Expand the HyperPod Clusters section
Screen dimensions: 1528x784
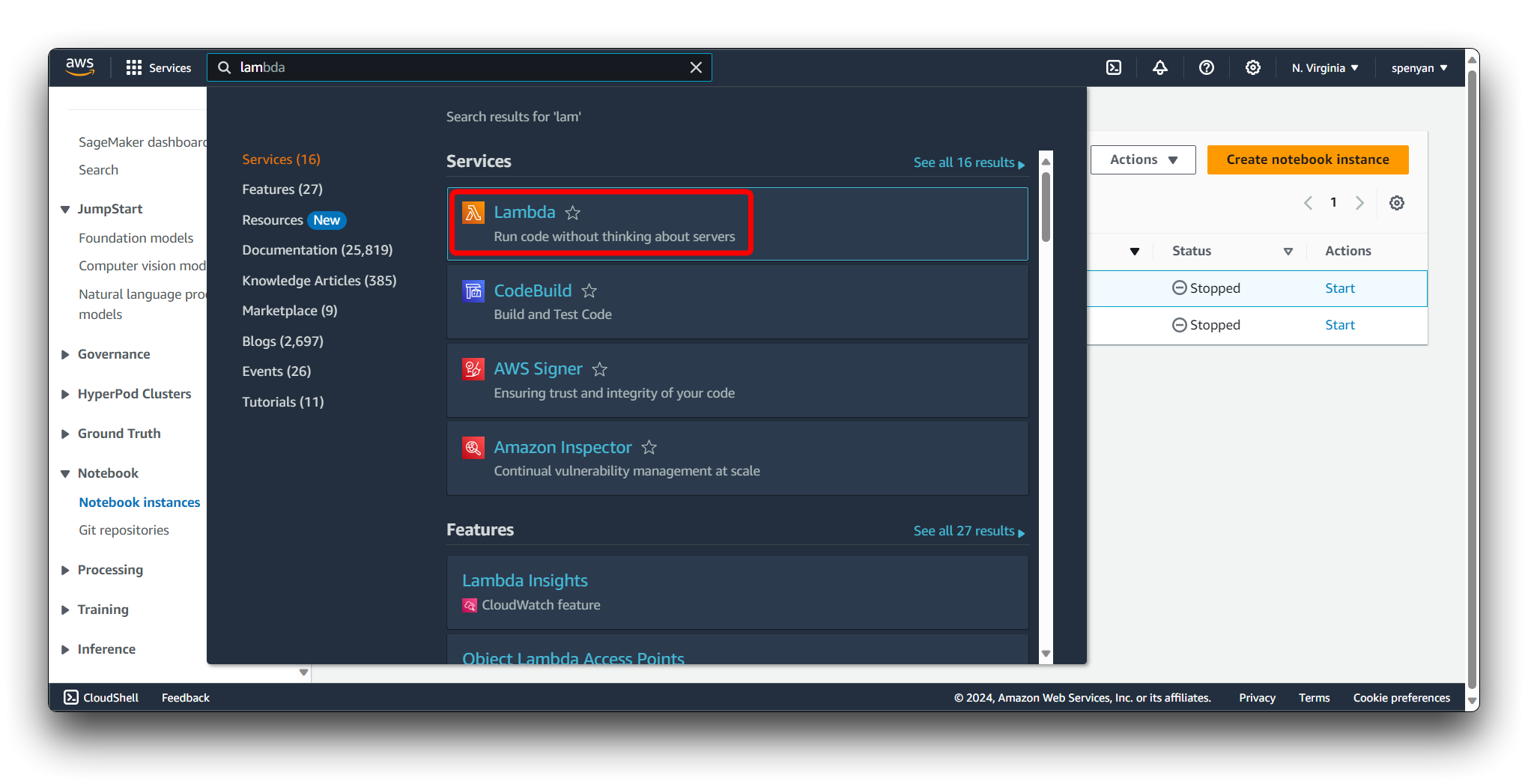pyautogui.click(x=65, y=395)
